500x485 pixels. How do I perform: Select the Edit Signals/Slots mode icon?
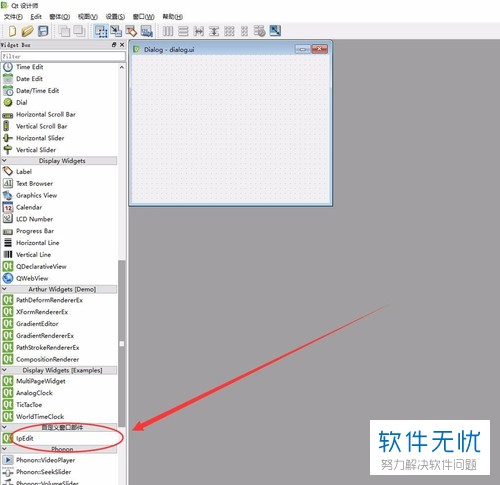pos(116,31)
